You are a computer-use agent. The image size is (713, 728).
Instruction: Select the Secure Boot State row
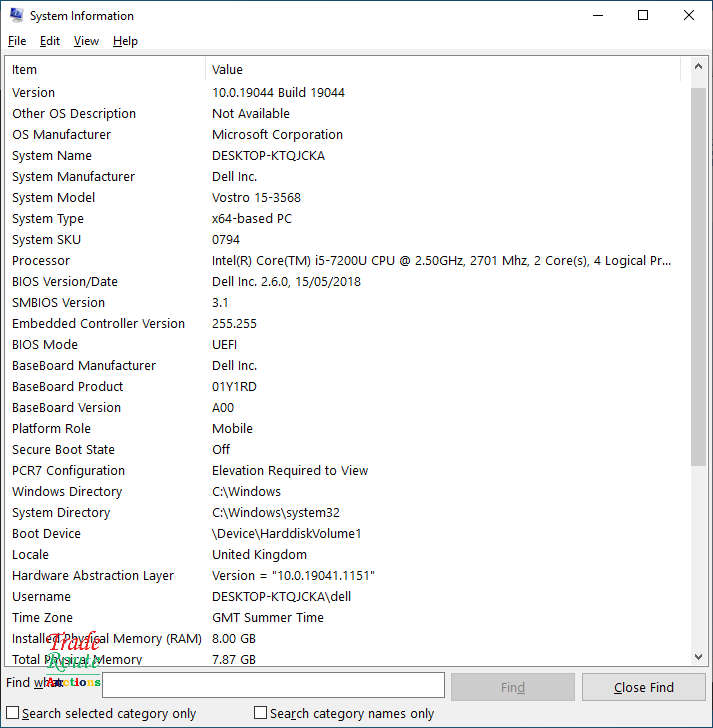pos(344,449)
